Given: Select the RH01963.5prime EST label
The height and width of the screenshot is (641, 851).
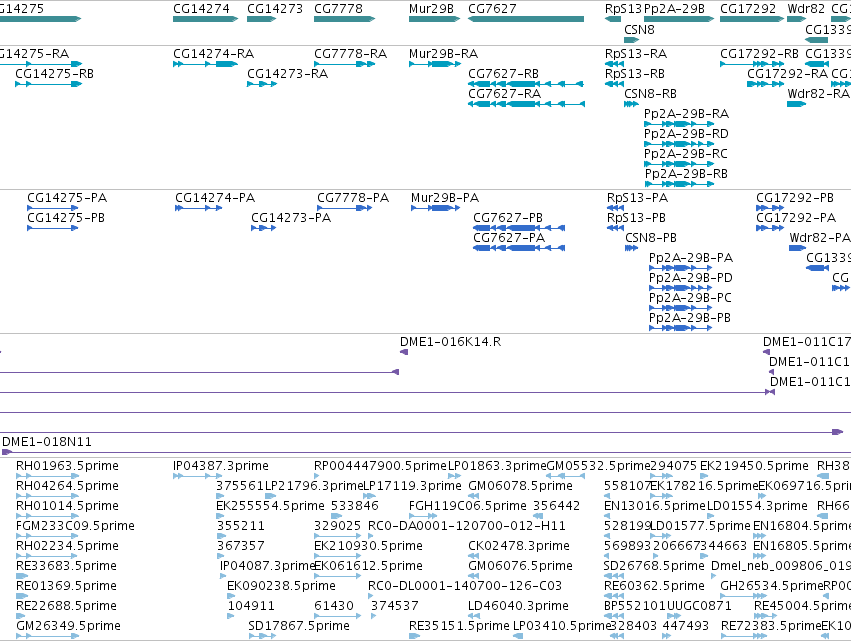Looking at the screenshot, I should tap(67, 466).
